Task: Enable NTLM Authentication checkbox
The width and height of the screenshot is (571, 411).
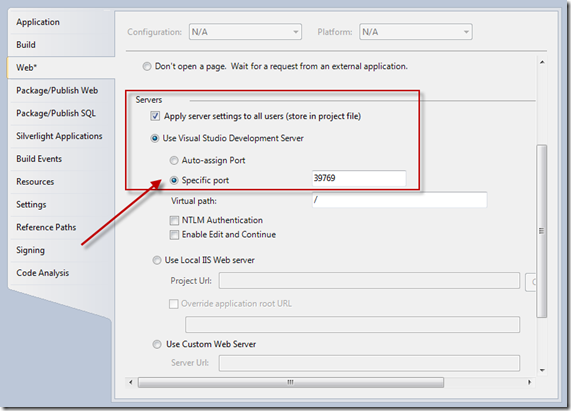Action: (174, 220)
